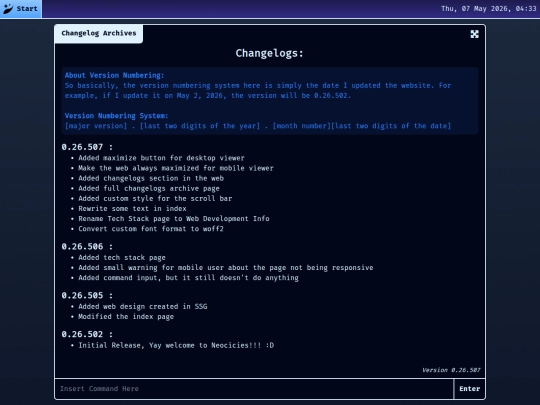Click 'Added web design created in SSG'
The height and width of the screenshot is (405, 540).
point(143,306)
